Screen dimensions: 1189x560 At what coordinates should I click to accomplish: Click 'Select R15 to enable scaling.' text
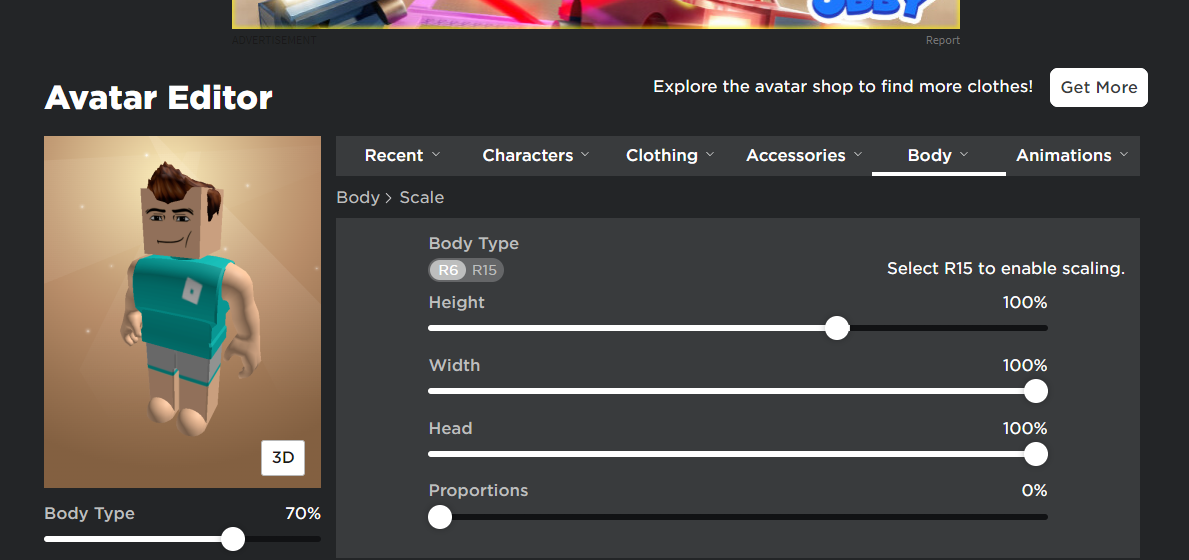[x=1005, y=268]
